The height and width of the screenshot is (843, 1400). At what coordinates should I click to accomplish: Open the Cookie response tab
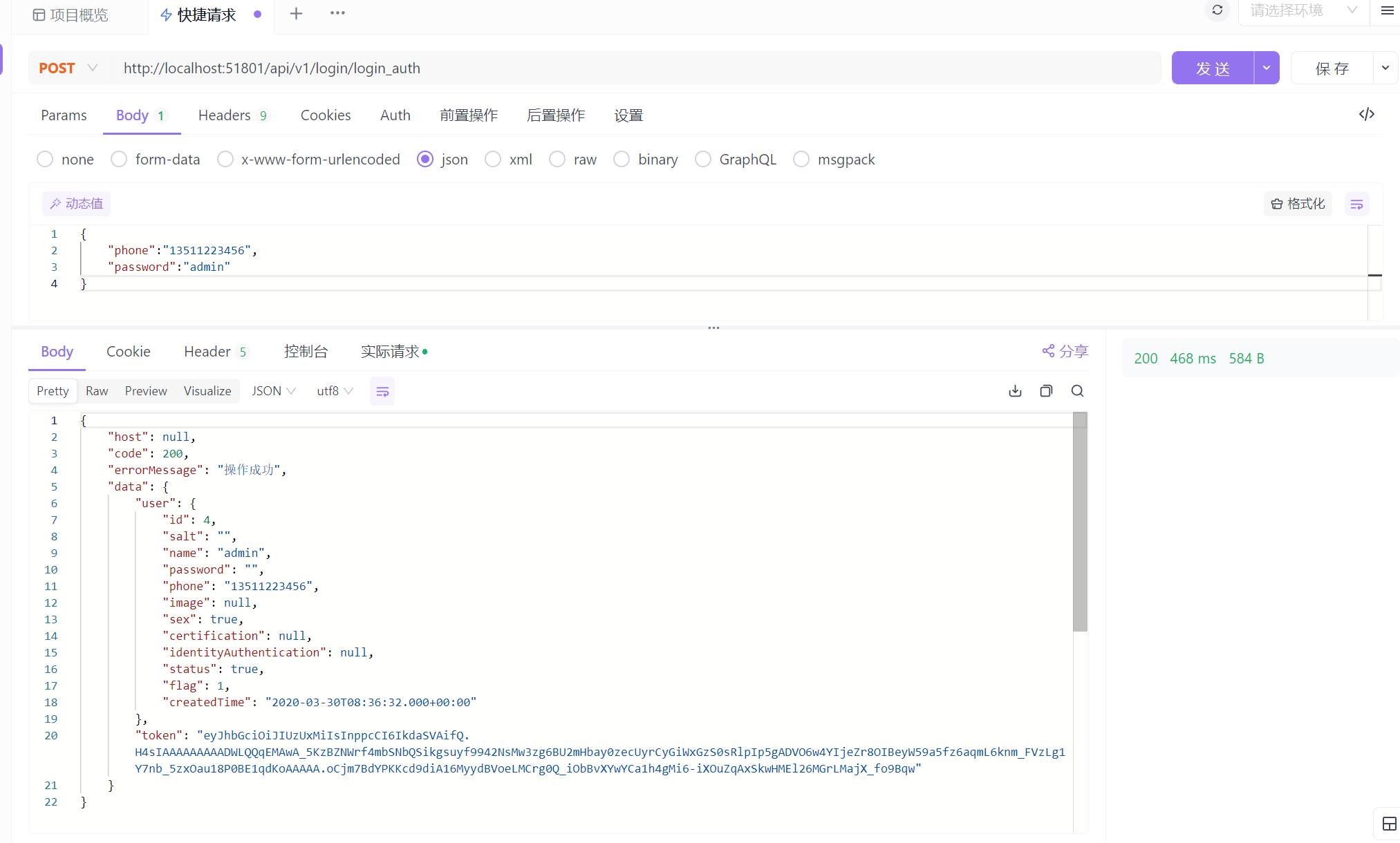(x=128, y=352)
